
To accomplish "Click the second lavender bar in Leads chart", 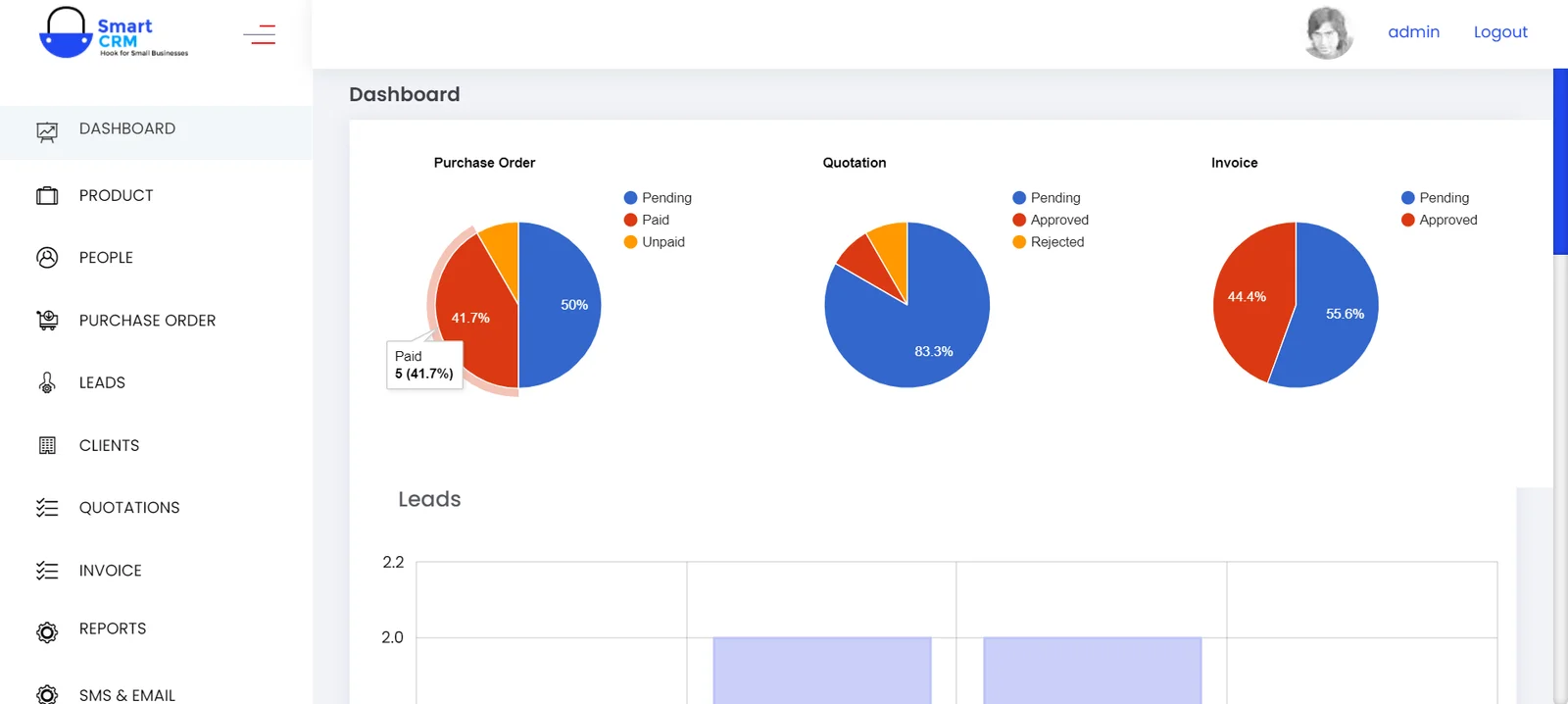I will tap(1093, 671).
